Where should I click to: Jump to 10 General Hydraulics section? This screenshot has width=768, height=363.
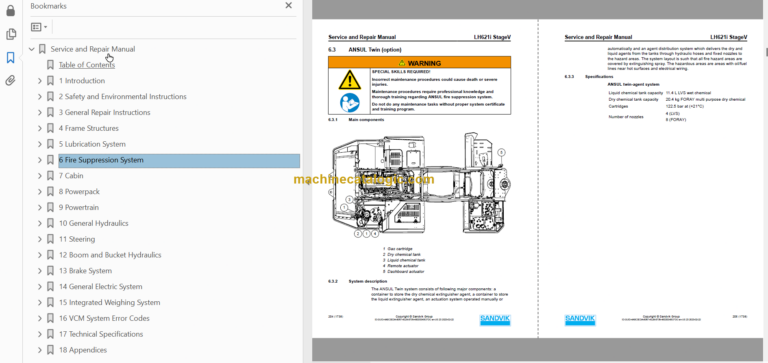[x=94, y=223]
